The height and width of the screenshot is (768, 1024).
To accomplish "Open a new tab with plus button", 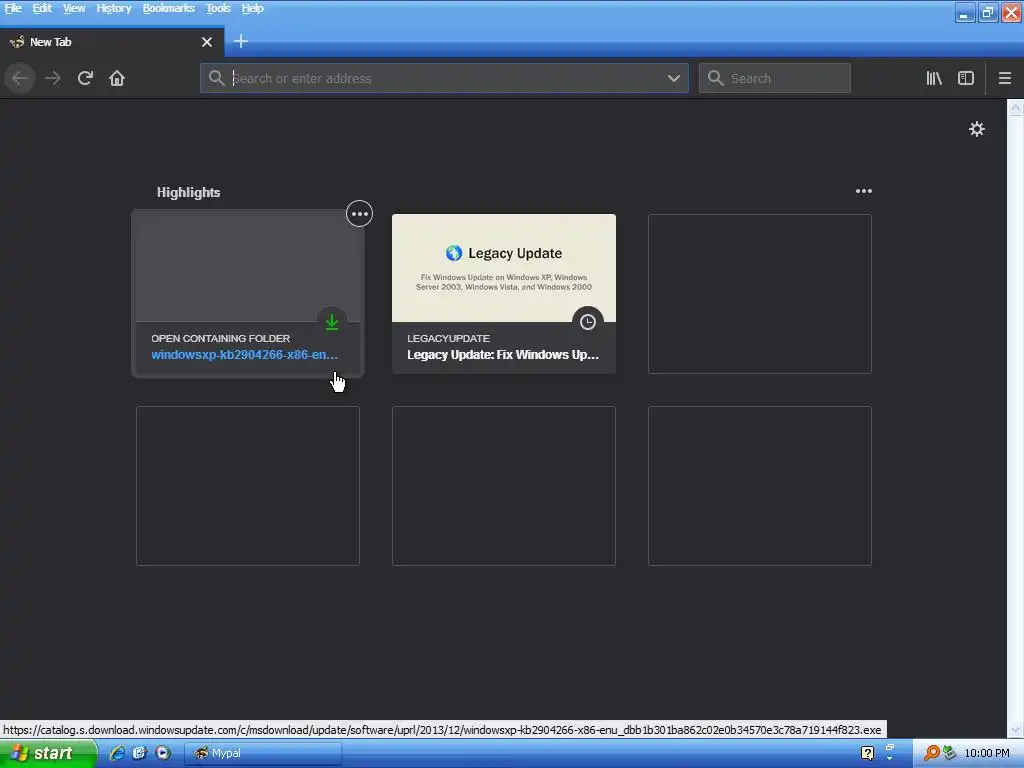I will (240, 42).
